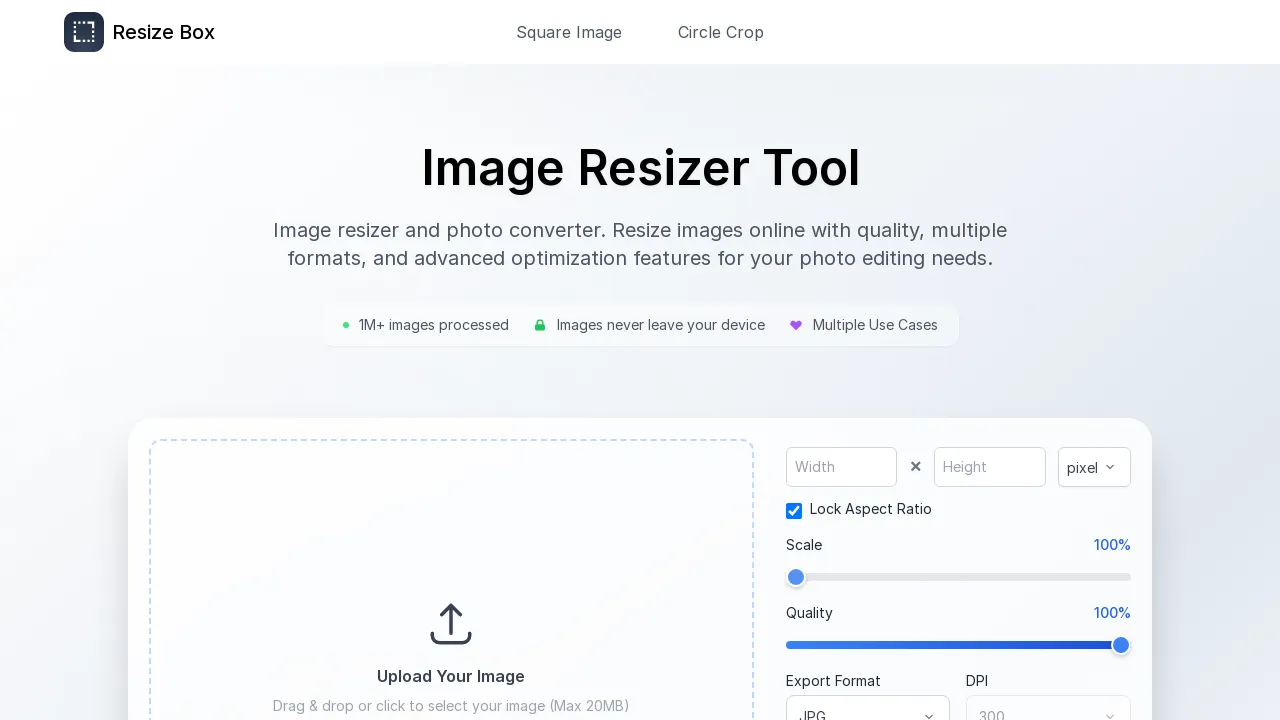Switch to the Circle Crop page
The image size is (1280, 720).
721,32
